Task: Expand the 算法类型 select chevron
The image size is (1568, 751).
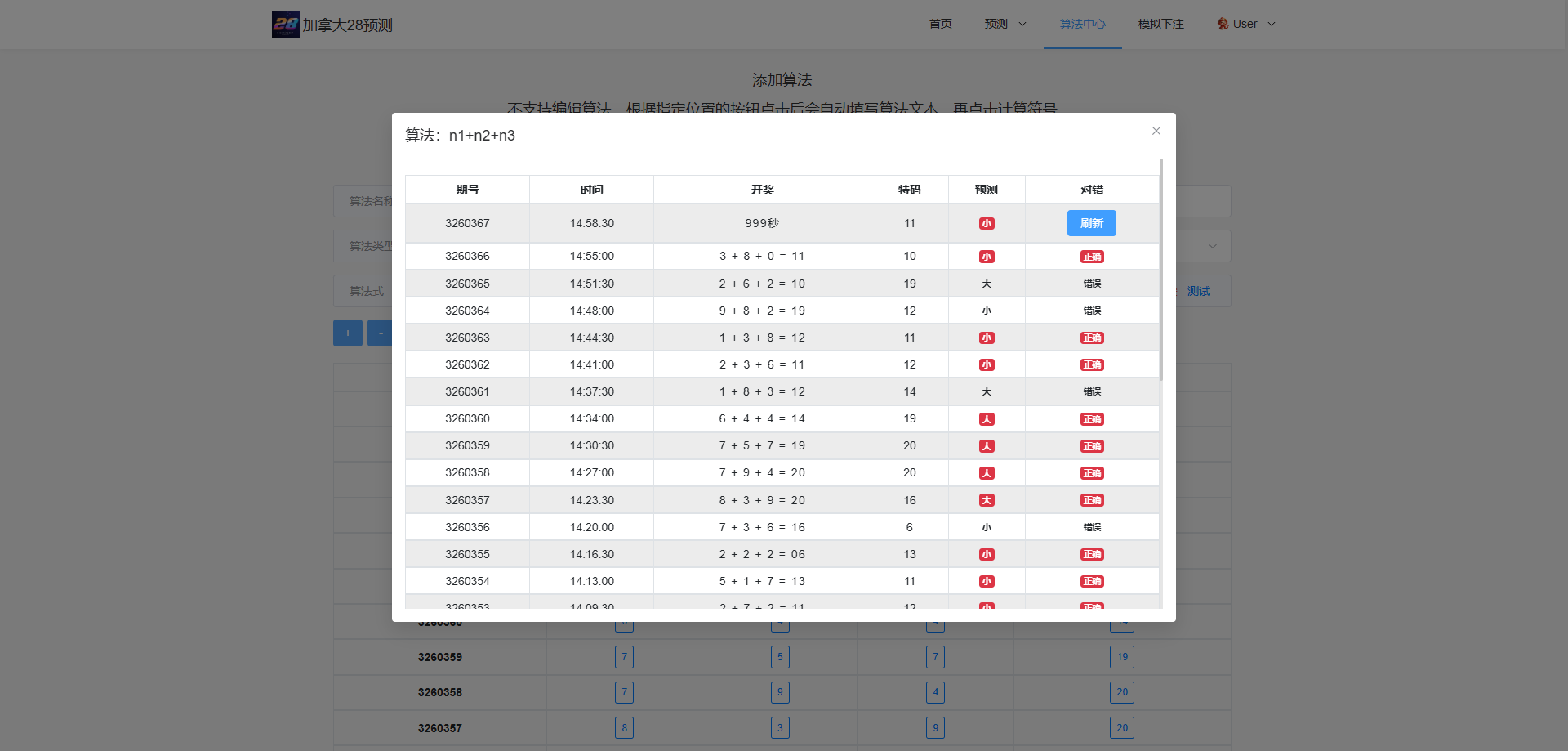Action: point(1213,246)
